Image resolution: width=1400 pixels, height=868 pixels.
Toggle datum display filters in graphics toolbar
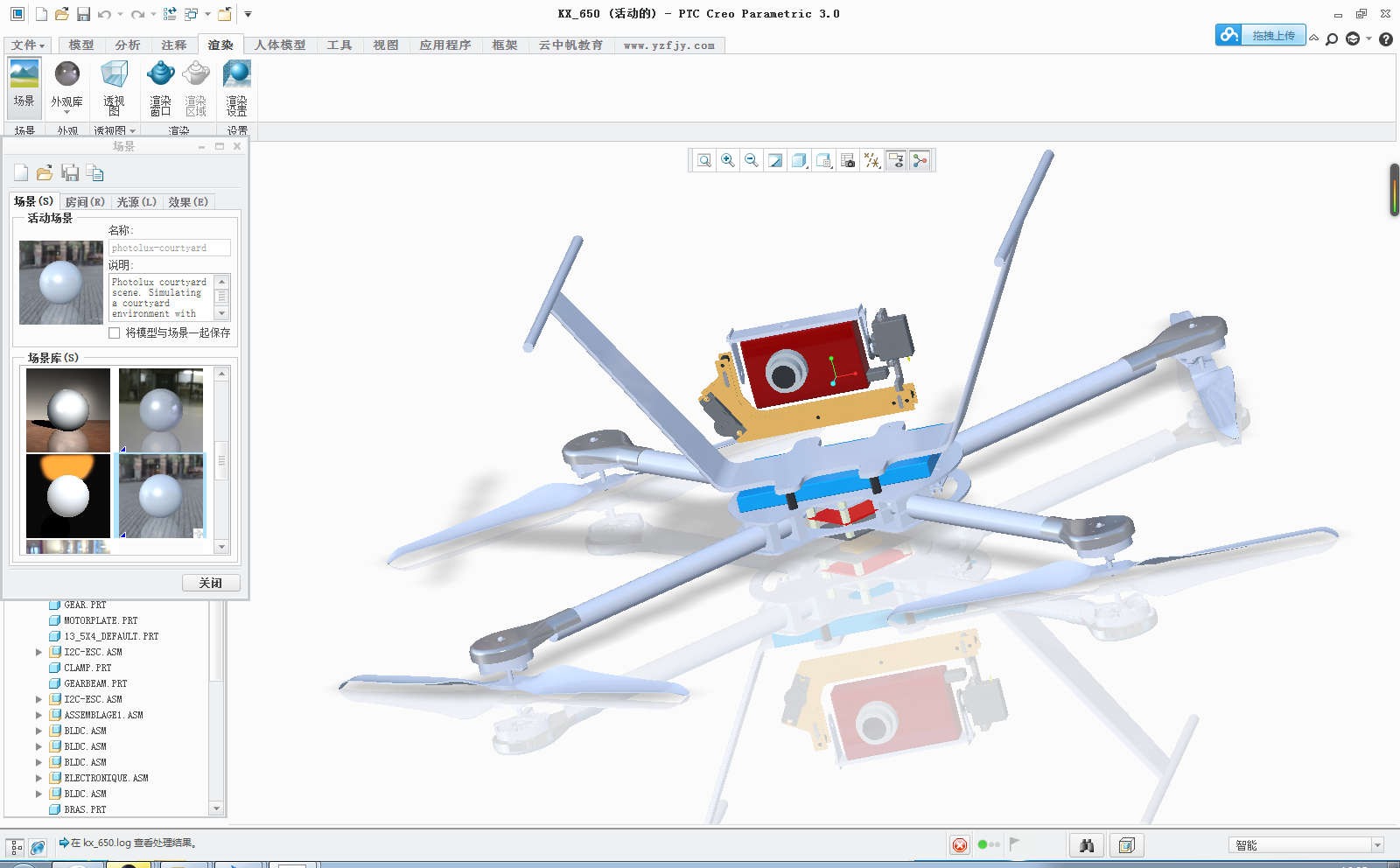(x=871, y=160)
